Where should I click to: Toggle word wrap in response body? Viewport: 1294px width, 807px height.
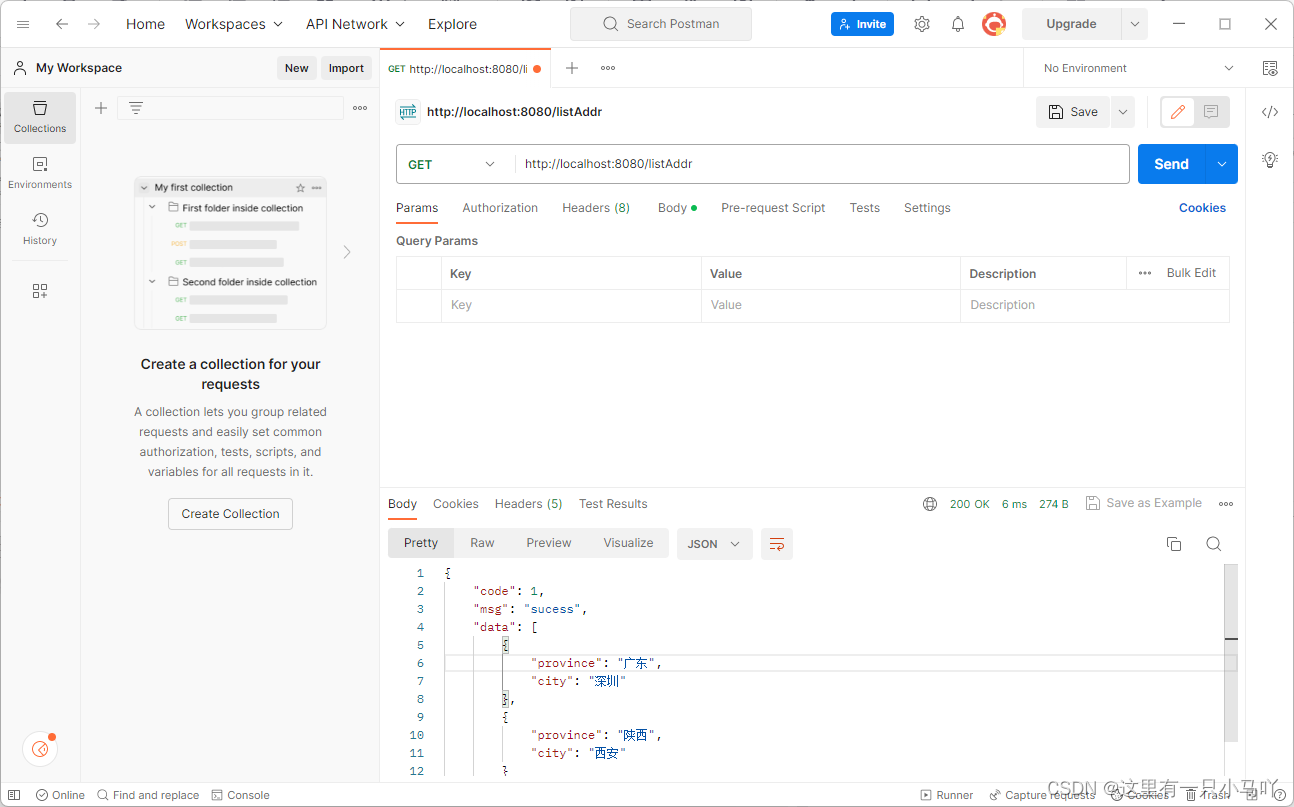point(777,544)
